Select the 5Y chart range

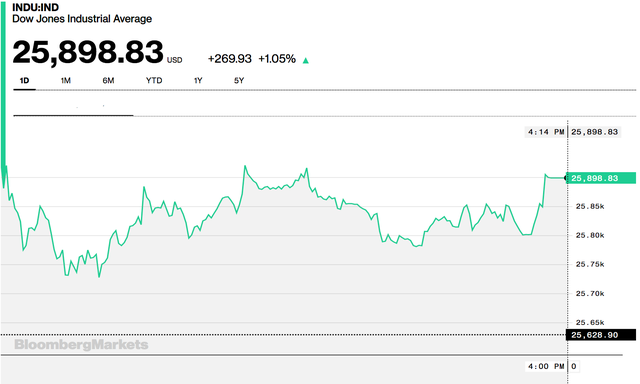(239, 81)
